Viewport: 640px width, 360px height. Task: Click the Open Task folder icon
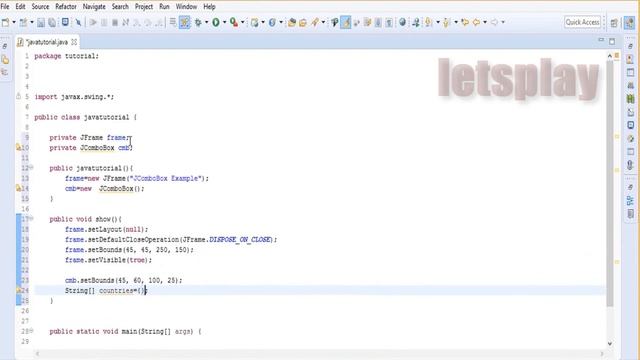pyautogui.click(x=302, y=22)
